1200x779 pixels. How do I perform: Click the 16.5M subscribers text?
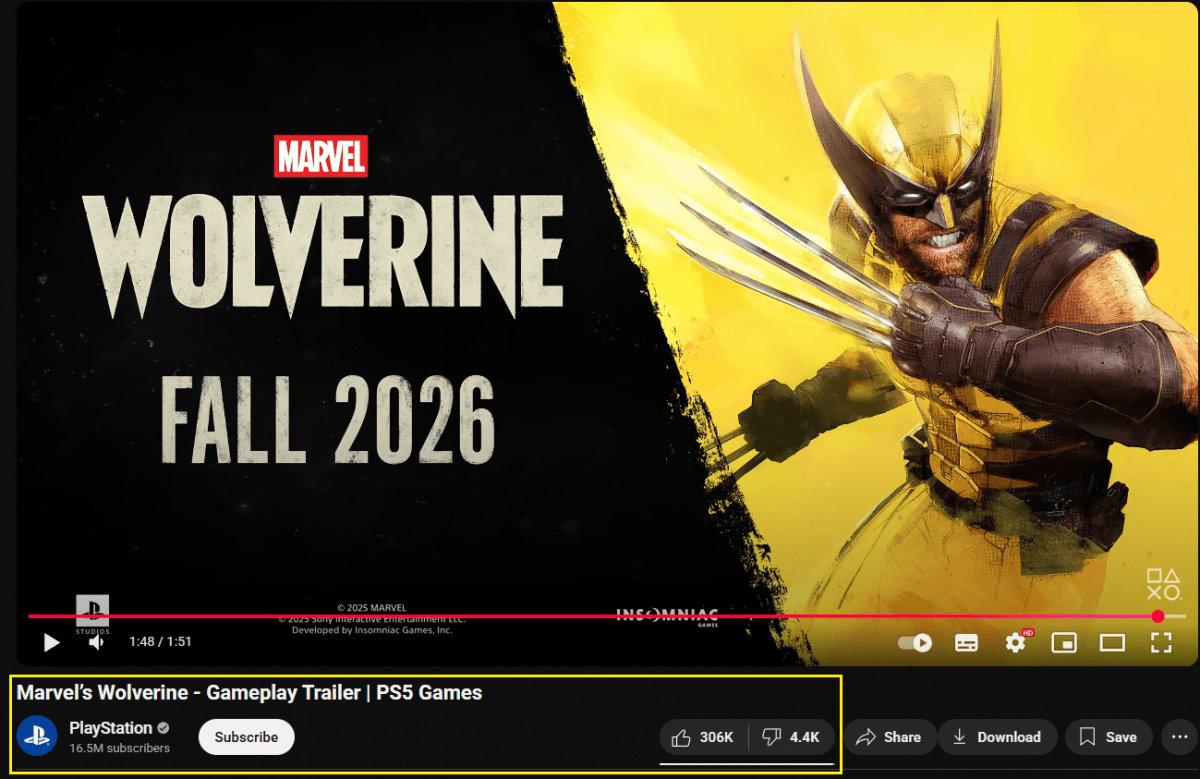pos(119,748)
